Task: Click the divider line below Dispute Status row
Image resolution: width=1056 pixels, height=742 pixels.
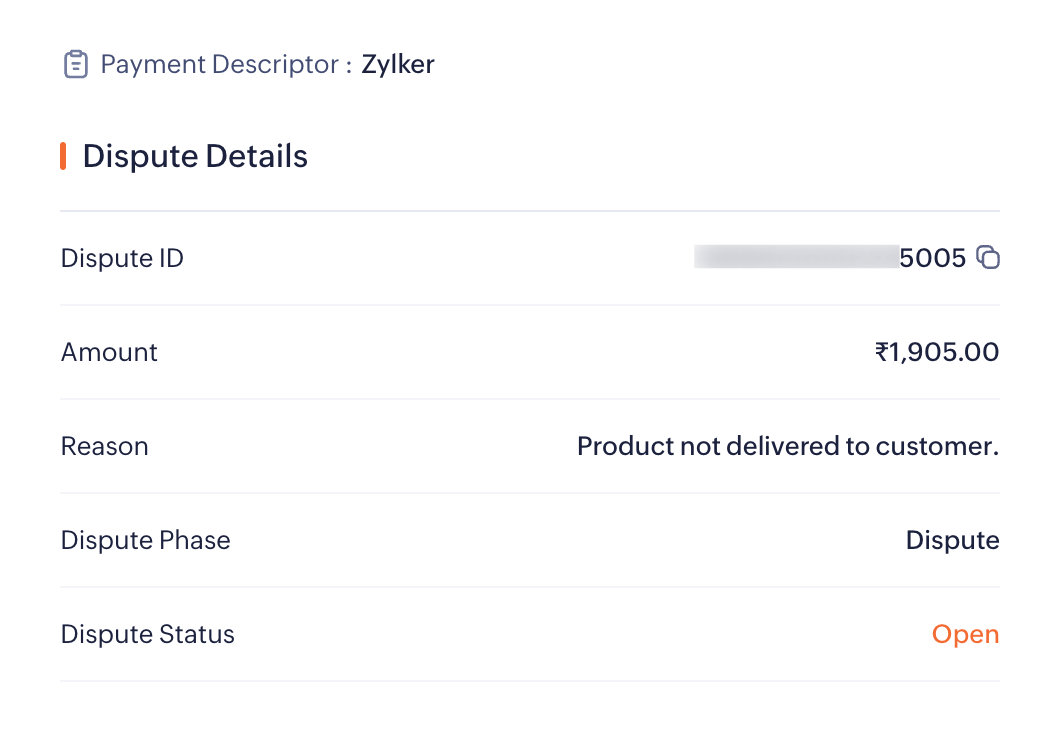Action: 530,681
